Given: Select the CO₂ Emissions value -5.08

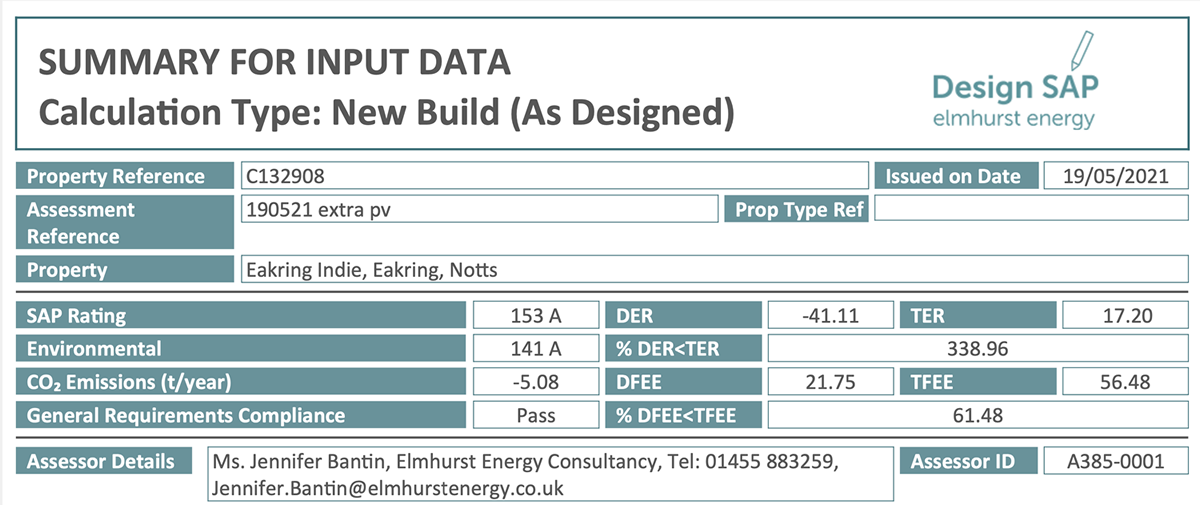Looking at the screenshot, I should (x=536, y=382).
